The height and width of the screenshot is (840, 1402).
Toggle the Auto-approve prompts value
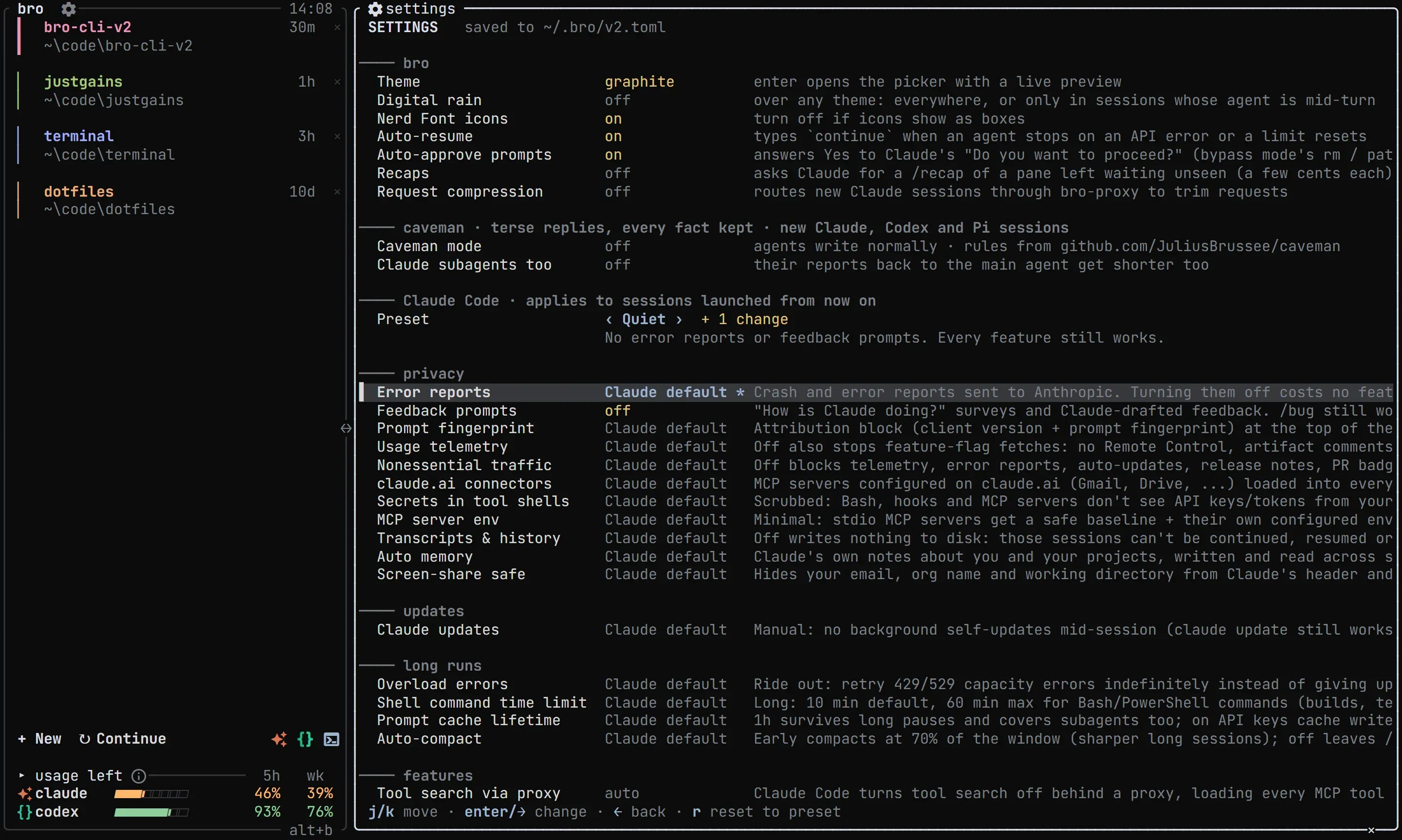pos(613,155)
